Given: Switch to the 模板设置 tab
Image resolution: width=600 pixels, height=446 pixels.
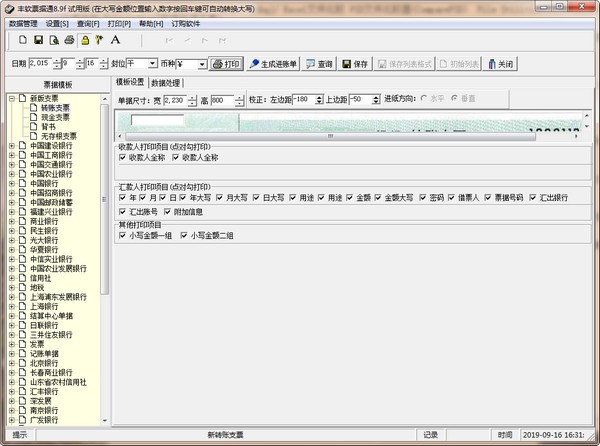Looking at the screenshot, I should pyautogui.click(x=130, y=82).
